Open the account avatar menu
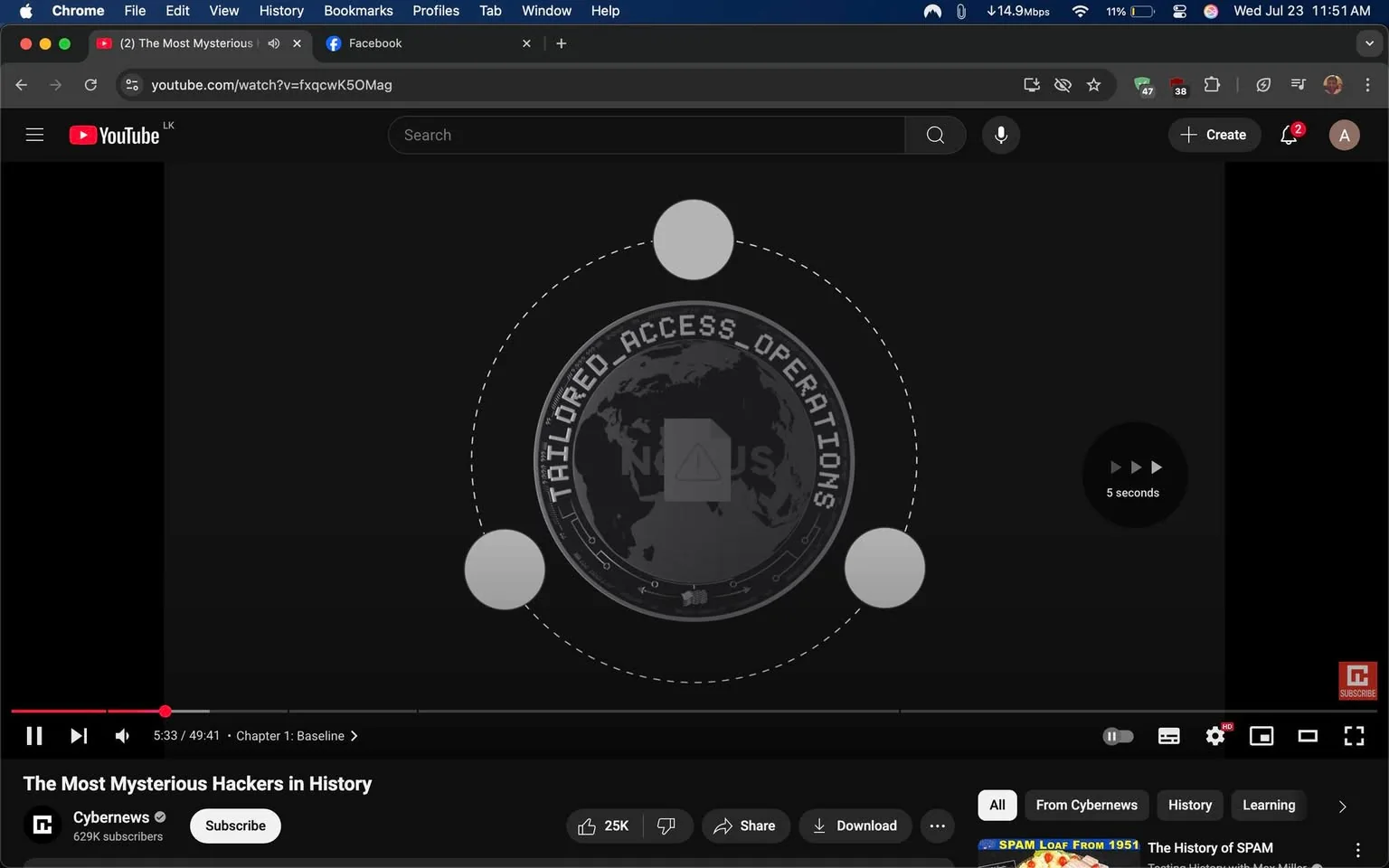1389x868 pixels. (1345, 135)
